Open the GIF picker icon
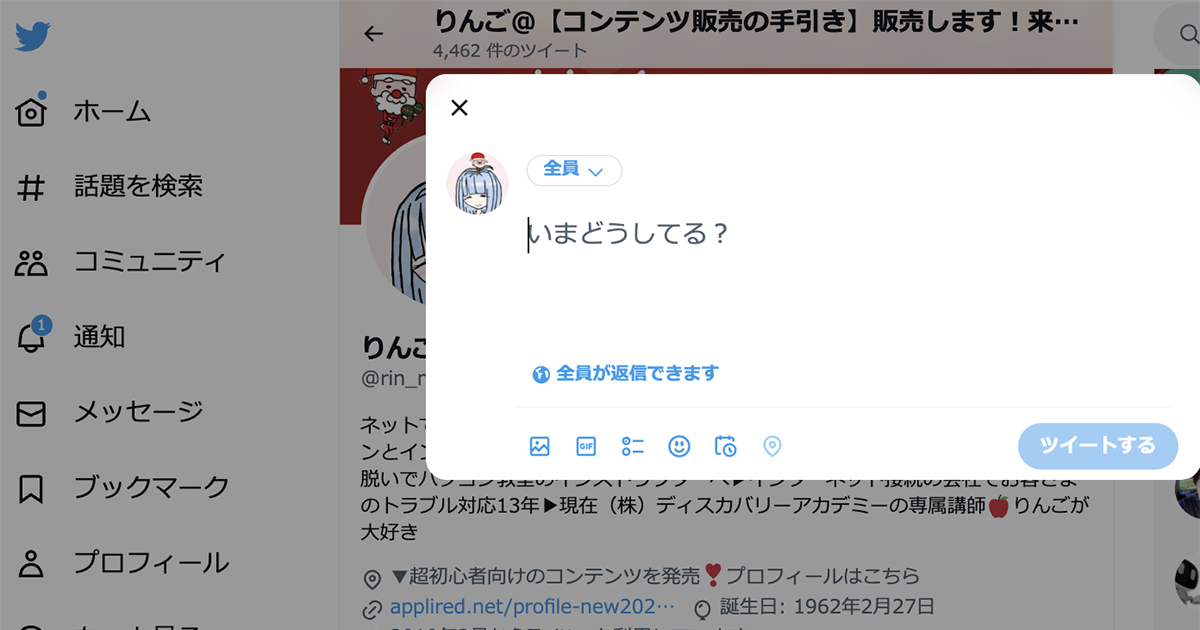 click(x=586, y=447)
